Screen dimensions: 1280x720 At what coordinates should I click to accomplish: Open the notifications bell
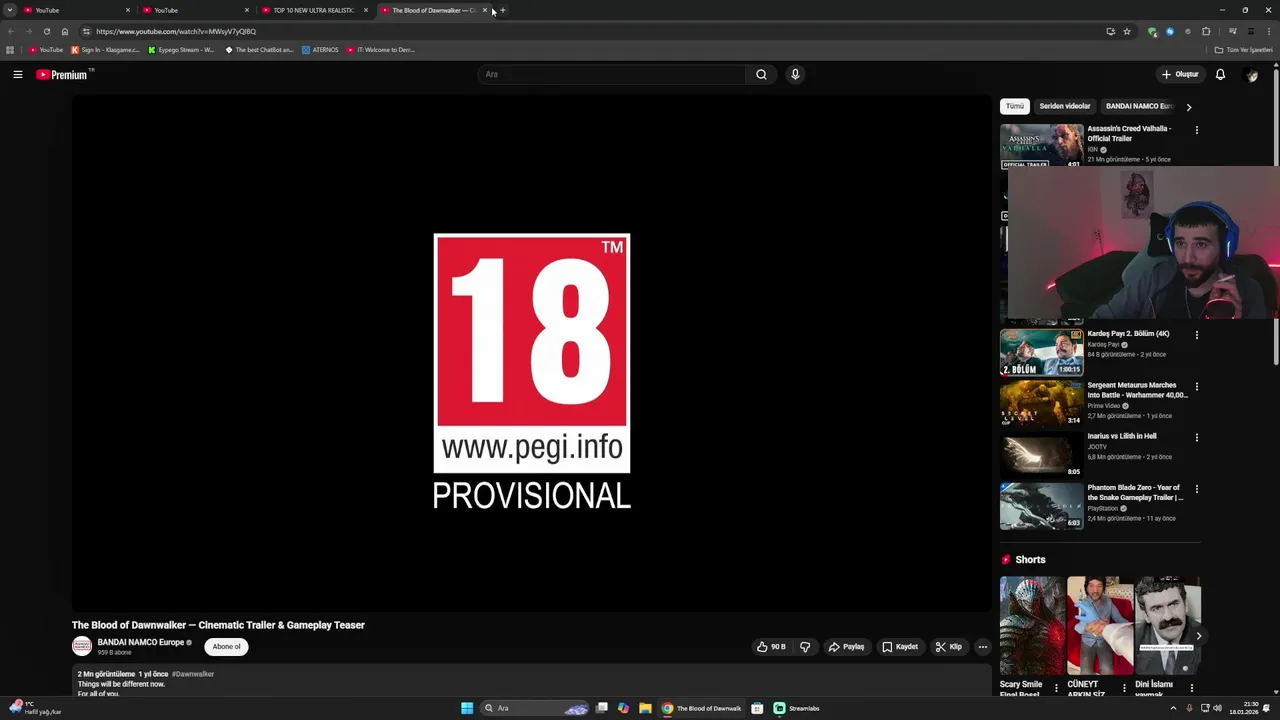(1220, 74)
